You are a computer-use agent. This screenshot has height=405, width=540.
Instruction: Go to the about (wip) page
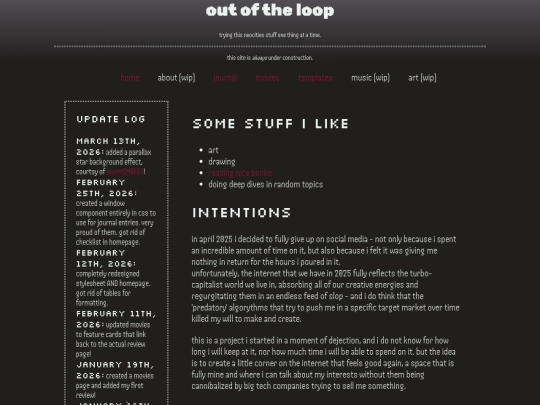tap(176, 78)
